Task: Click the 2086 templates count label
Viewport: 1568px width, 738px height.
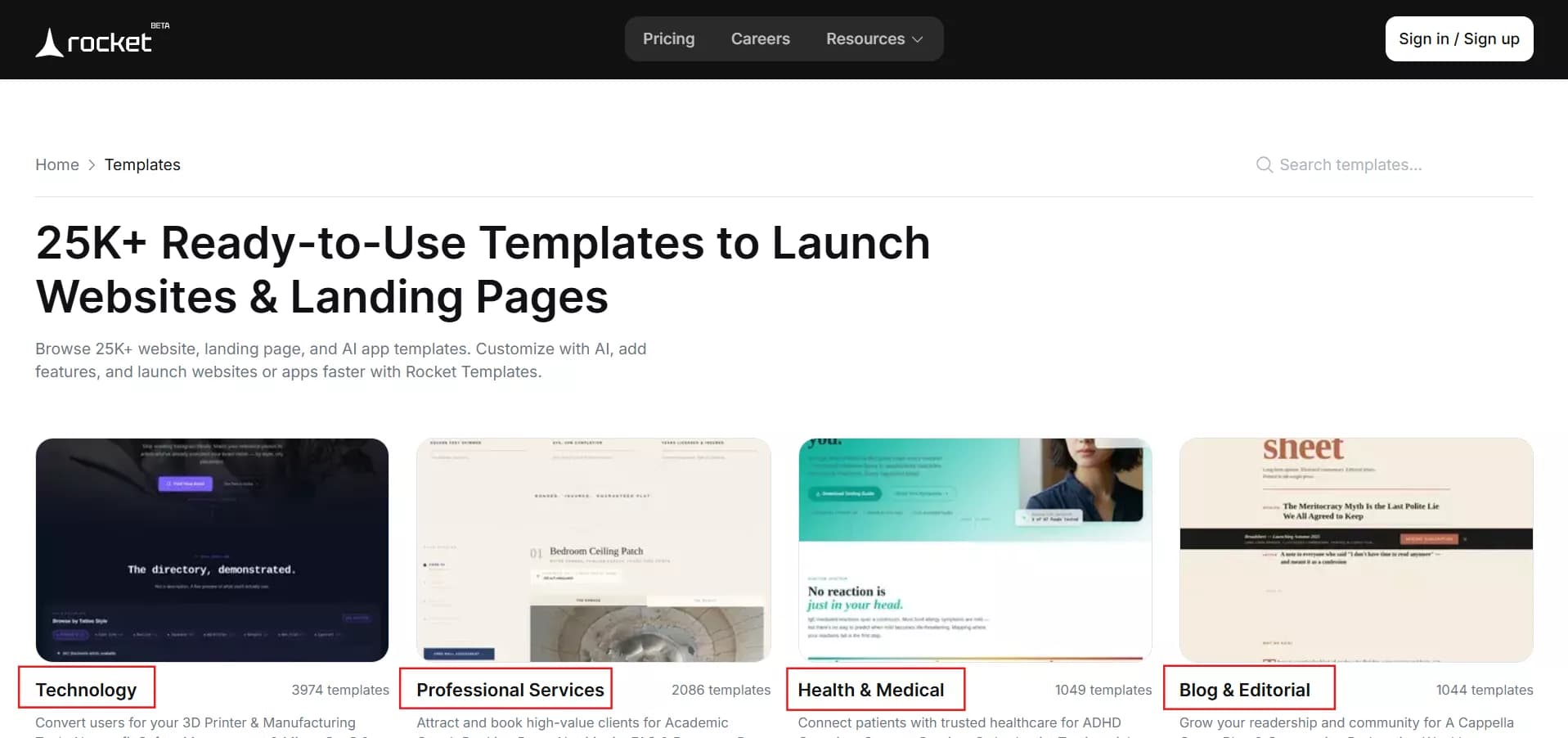Action: pos(721,690)
